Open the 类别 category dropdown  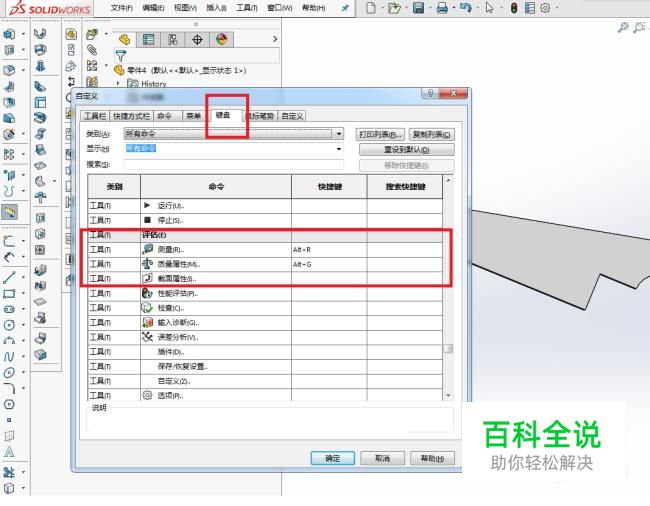point(339,133)
